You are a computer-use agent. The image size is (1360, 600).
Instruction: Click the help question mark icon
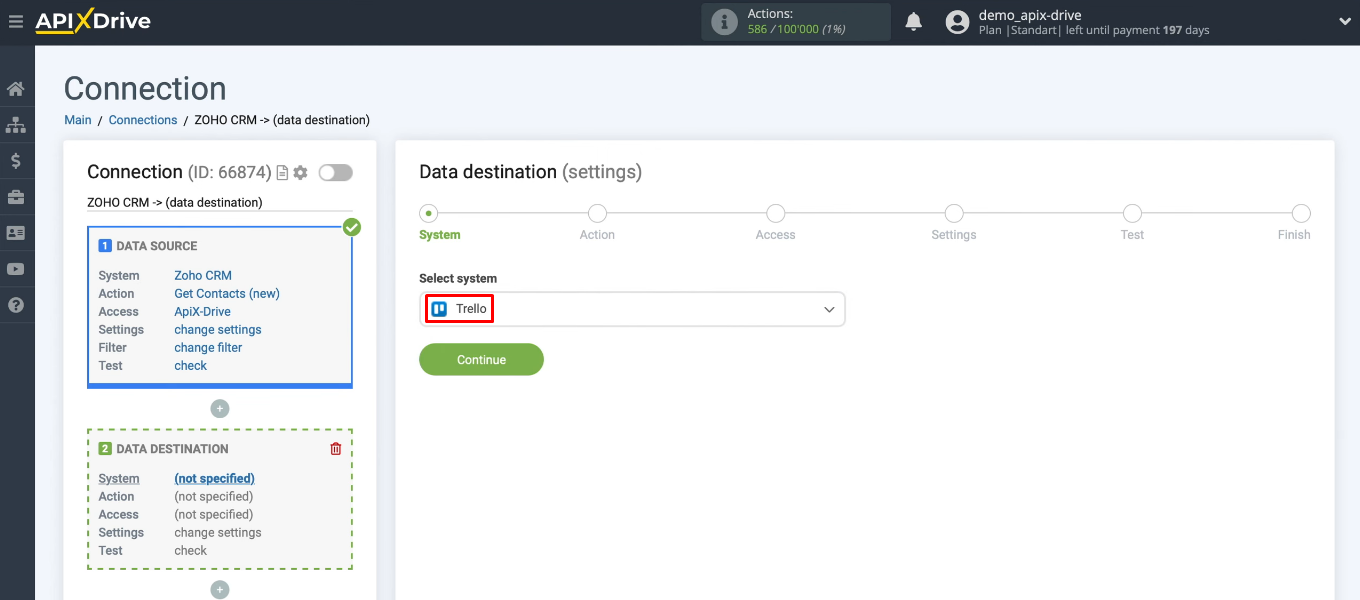tap(16, 304)
